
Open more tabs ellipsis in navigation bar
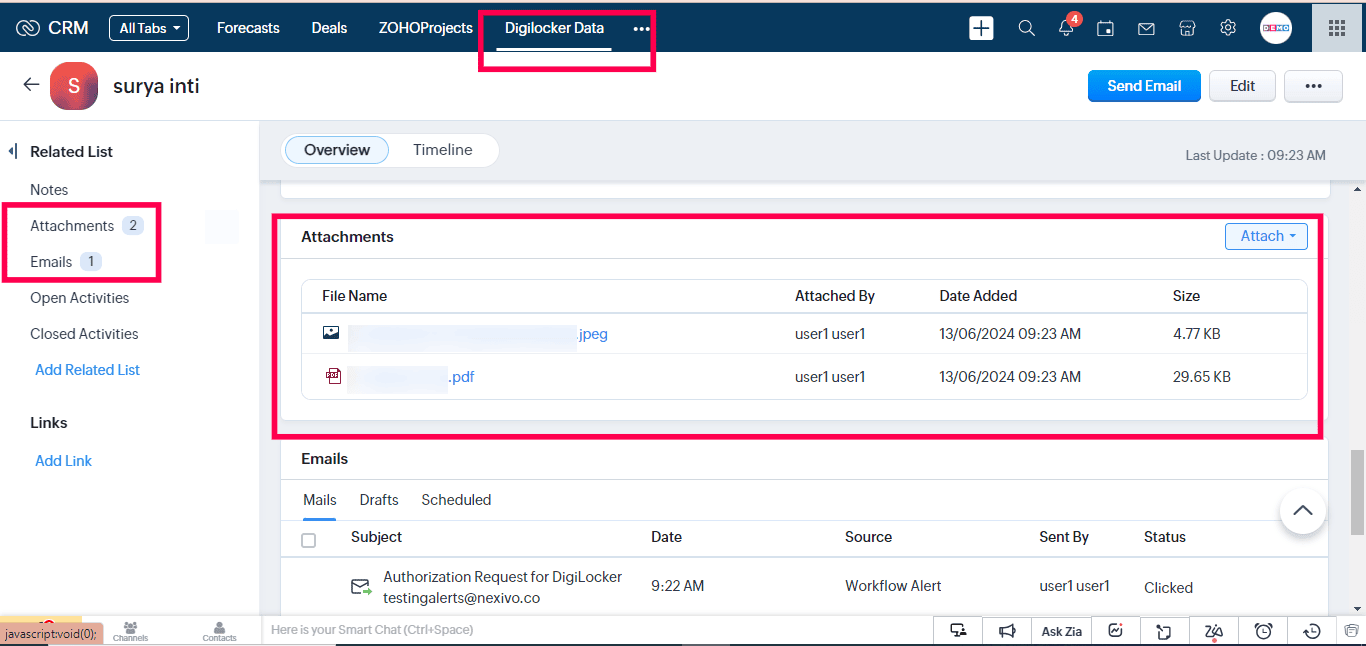[641, 29]
